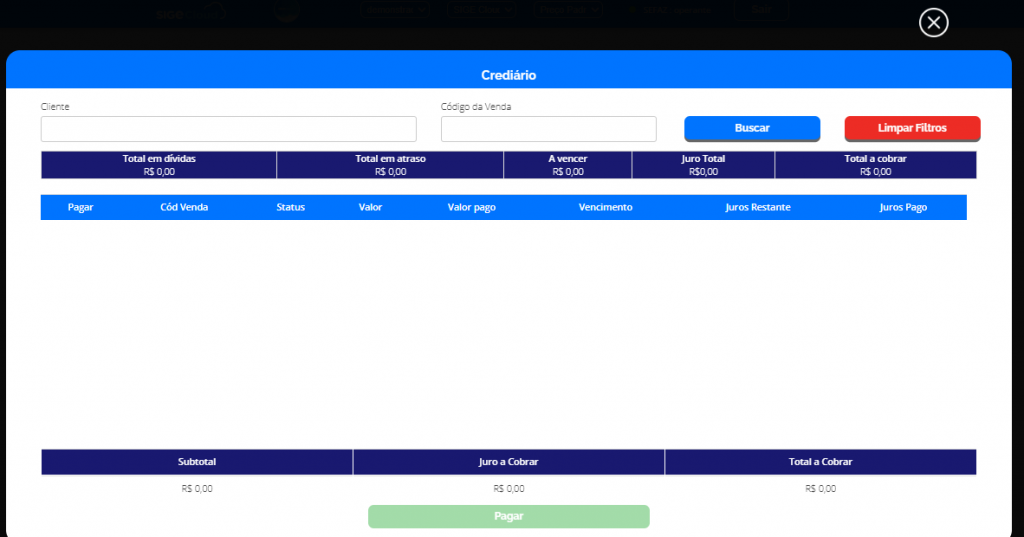Click the Cliente input field

click(228, 129)
